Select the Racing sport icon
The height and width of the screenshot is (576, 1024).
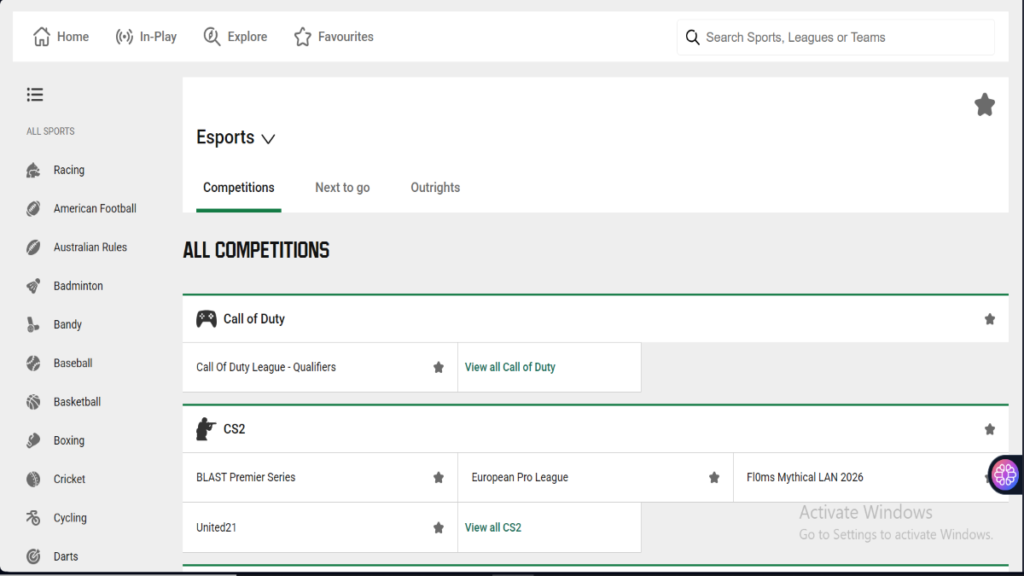click(x=33, y=169)
